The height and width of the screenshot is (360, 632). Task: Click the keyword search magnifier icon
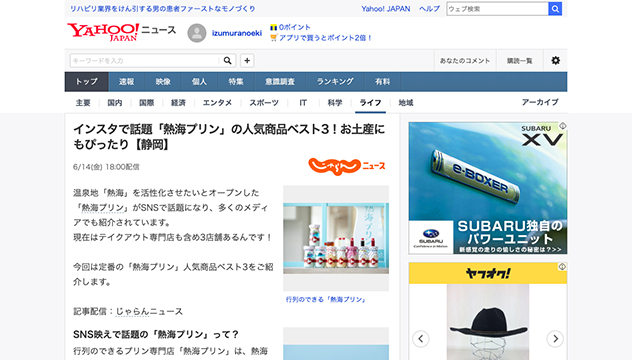click(227, 60)
